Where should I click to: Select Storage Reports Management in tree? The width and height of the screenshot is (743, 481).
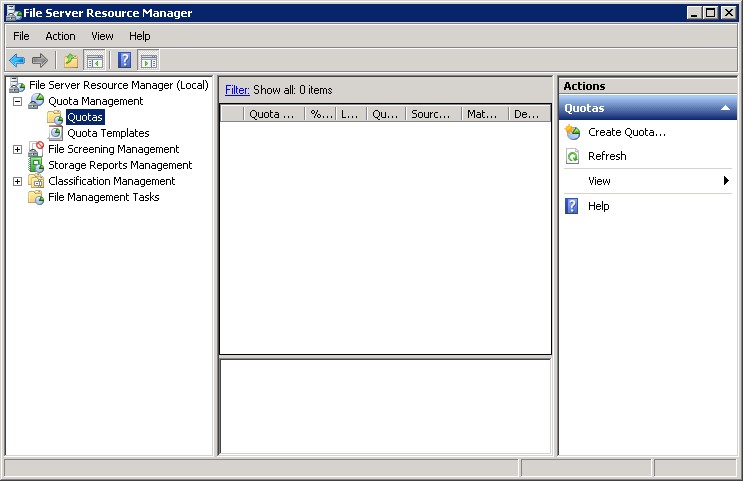pyautogui.click(x=120, y=165)
